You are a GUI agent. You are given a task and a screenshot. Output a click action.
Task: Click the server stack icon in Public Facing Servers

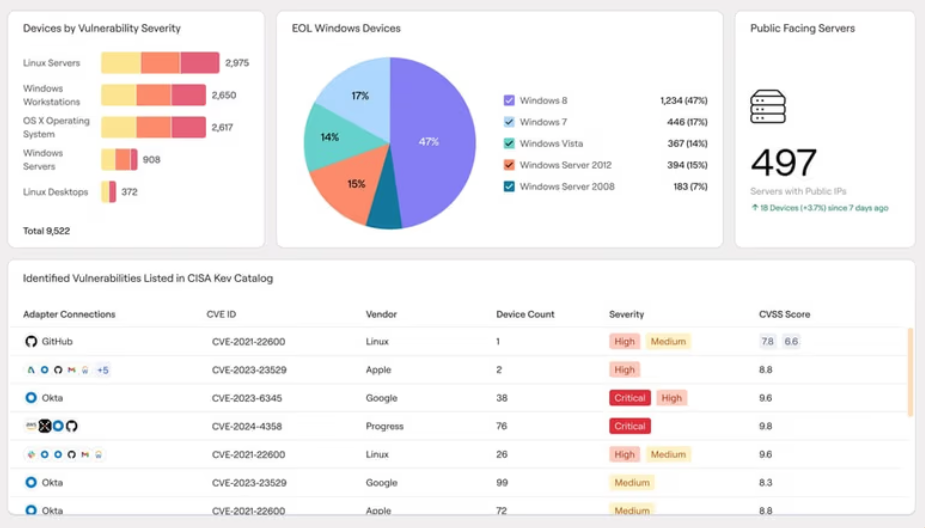767,107
